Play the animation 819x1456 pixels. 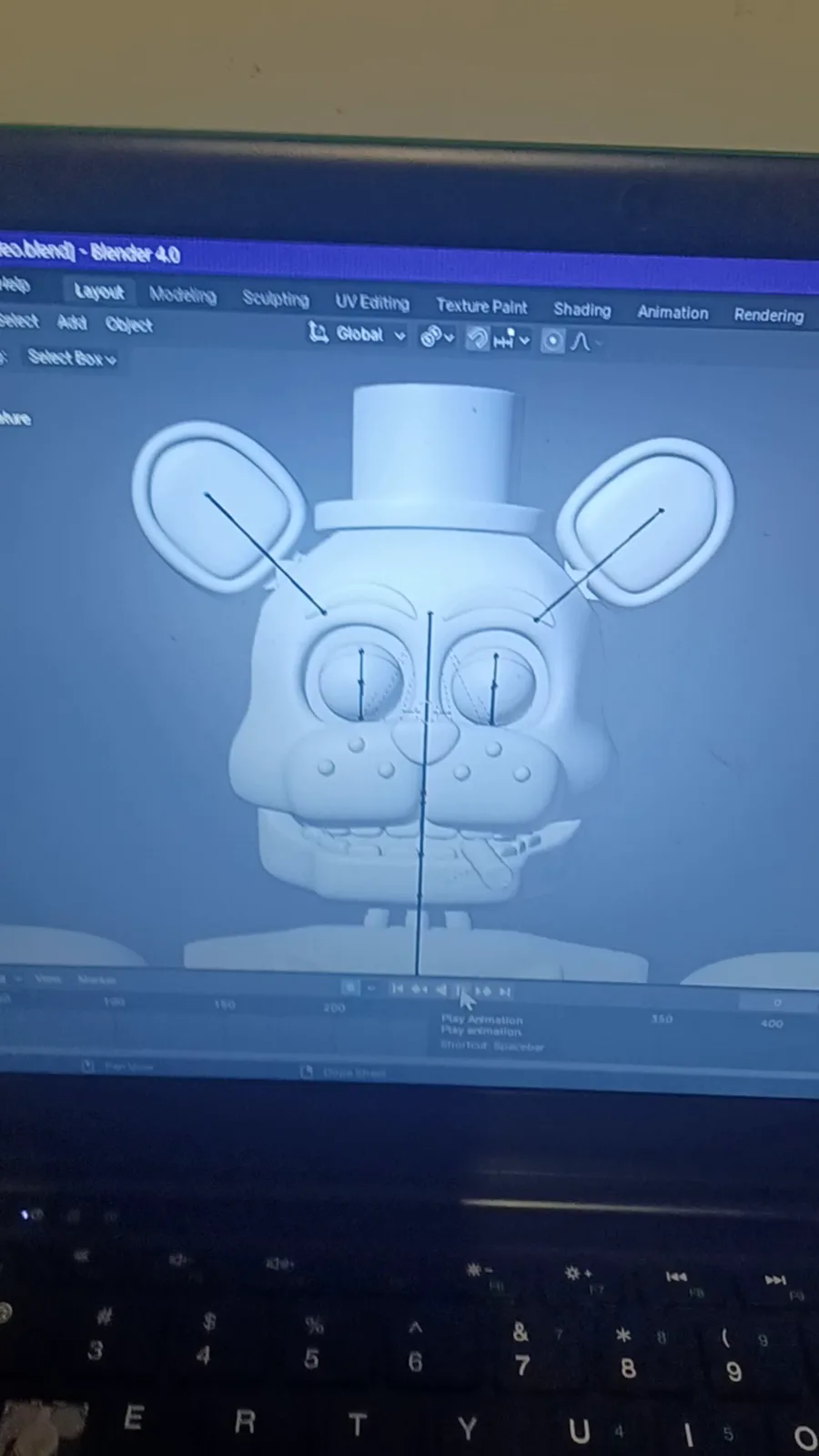[460, 990]
